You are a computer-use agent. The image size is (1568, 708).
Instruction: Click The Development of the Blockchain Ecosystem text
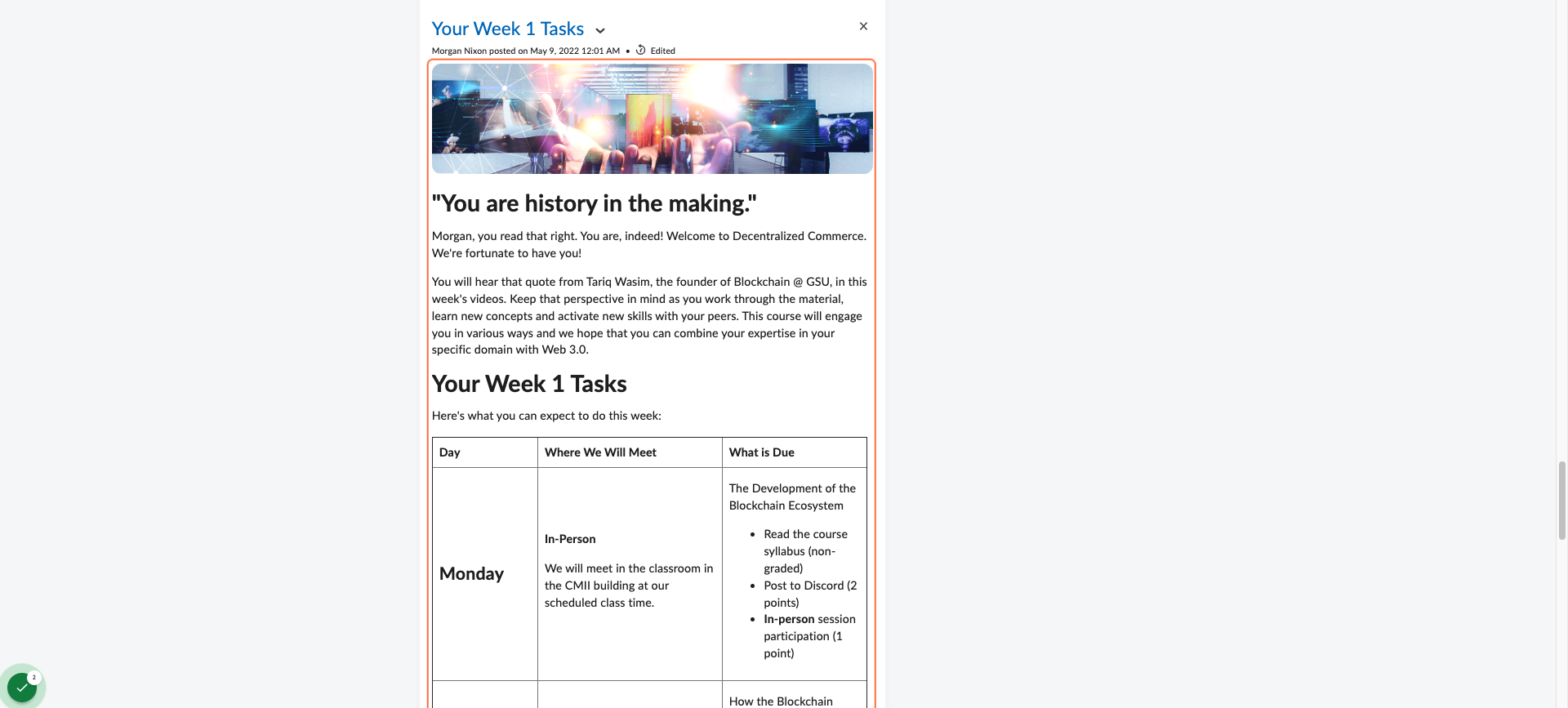point(792,496)
